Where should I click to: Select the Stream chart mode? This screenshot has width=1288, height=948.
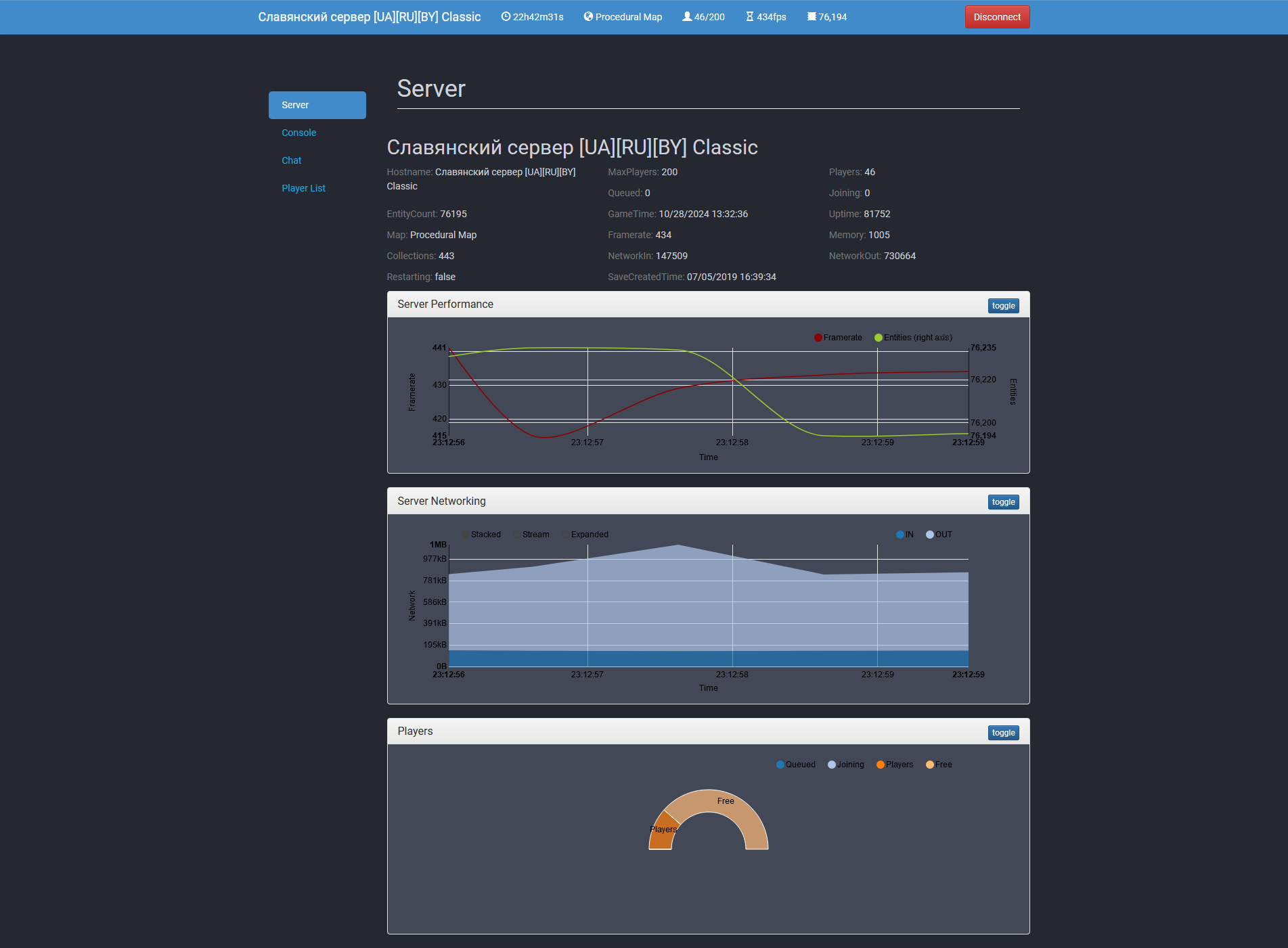pyautogui.click(x=517, y=535)
